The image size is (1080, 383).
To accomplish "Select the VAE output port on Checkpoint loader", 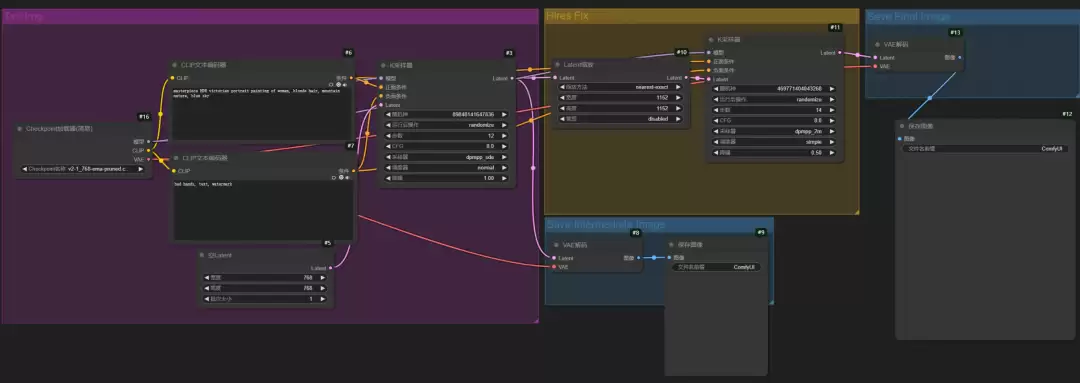I will click(149, 159).
